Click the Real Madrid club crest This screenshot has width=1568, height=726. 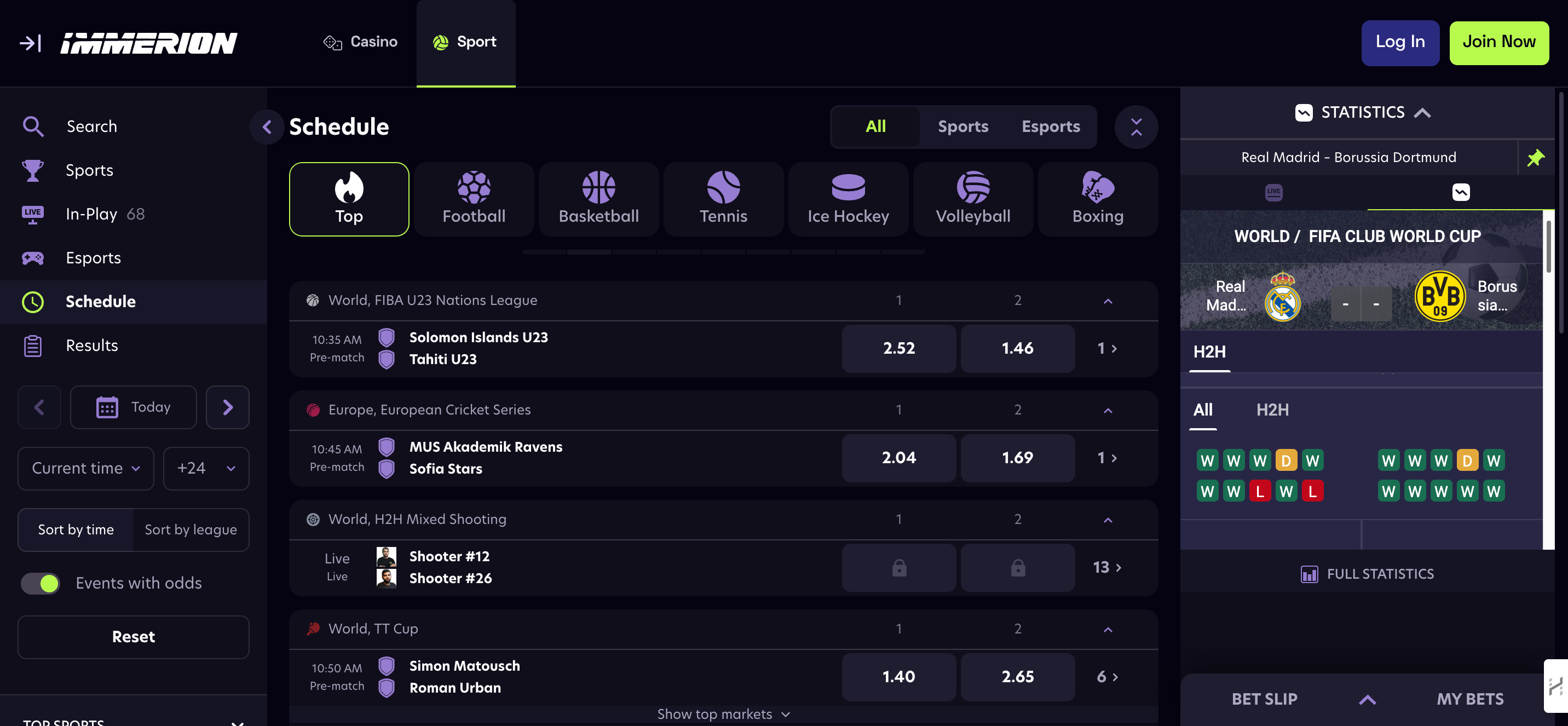pos(1283,296)
